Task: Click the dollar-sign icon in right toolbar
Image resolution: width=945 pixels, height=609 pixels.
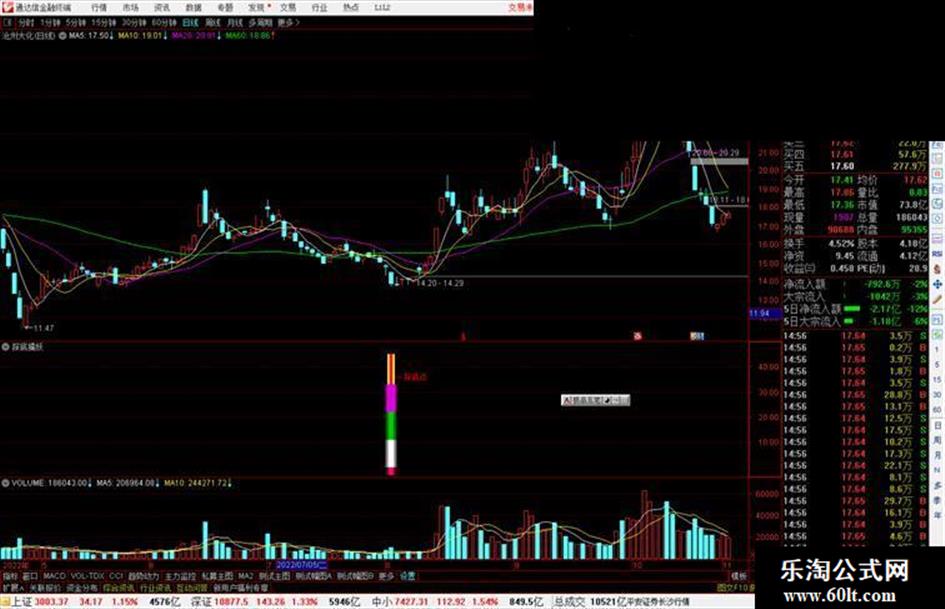Action: [x=938, y=269]
